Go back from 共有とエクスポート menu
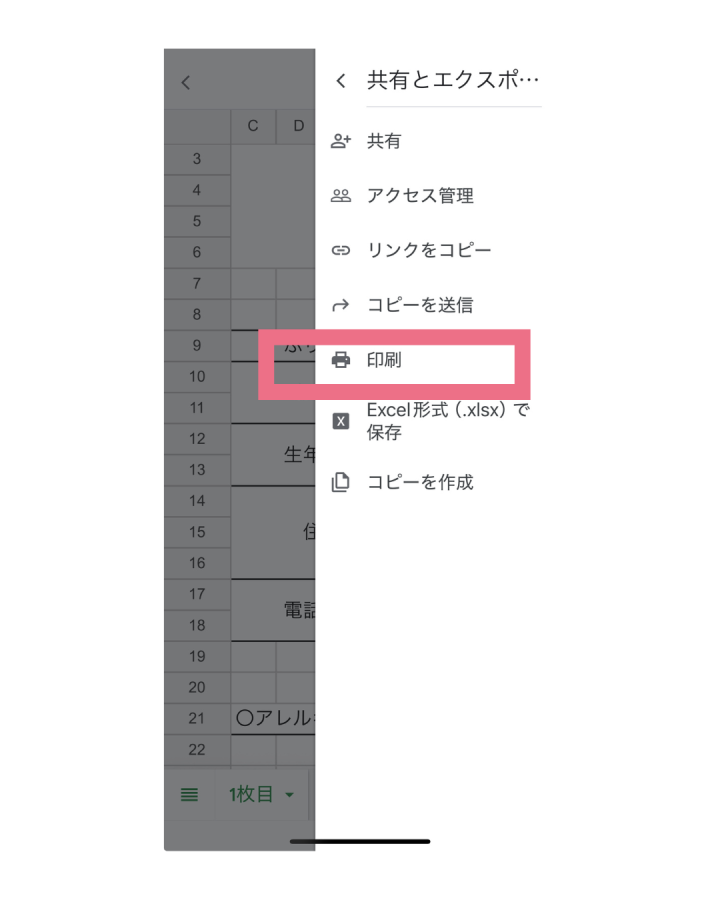The width and height of the screenshot is (720, 900). pos(341,81)
